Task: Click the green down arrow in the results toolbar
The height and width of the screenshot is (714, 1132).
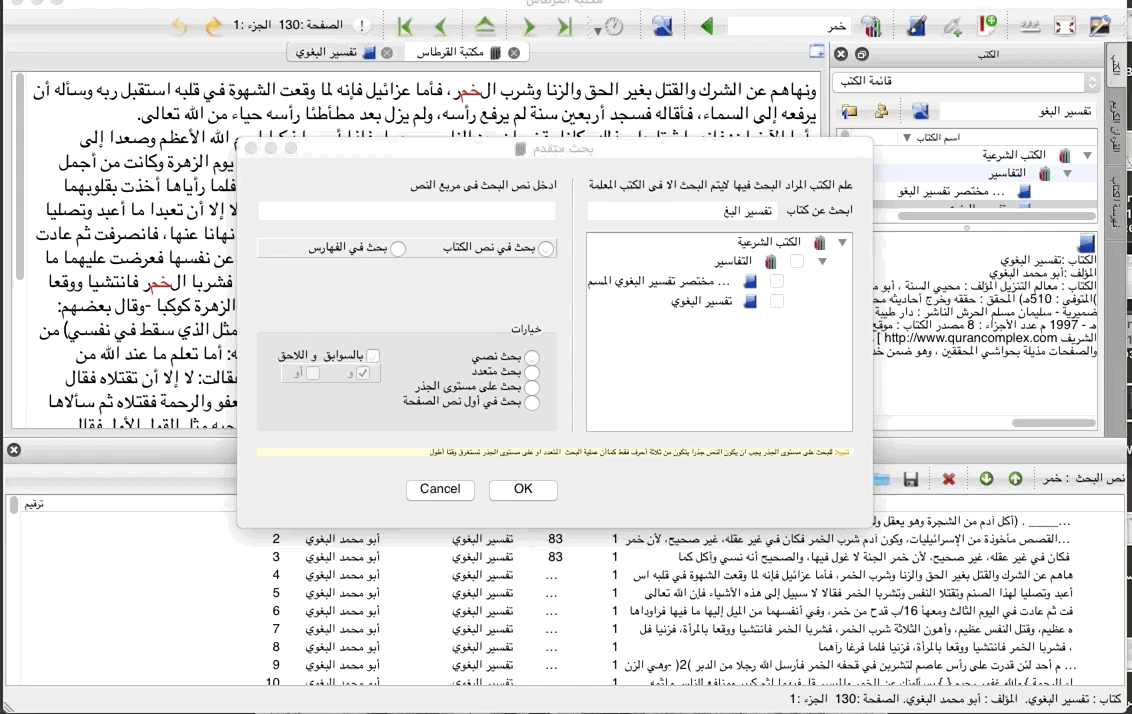Action: pos(986,479)
